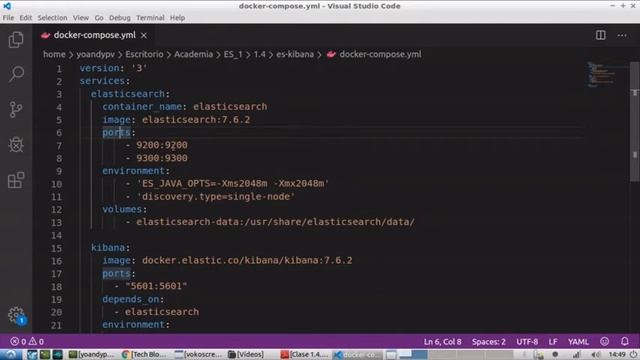Open the Go menu
The width and height of the screenshot is (640, 360).
click(99, 18)
